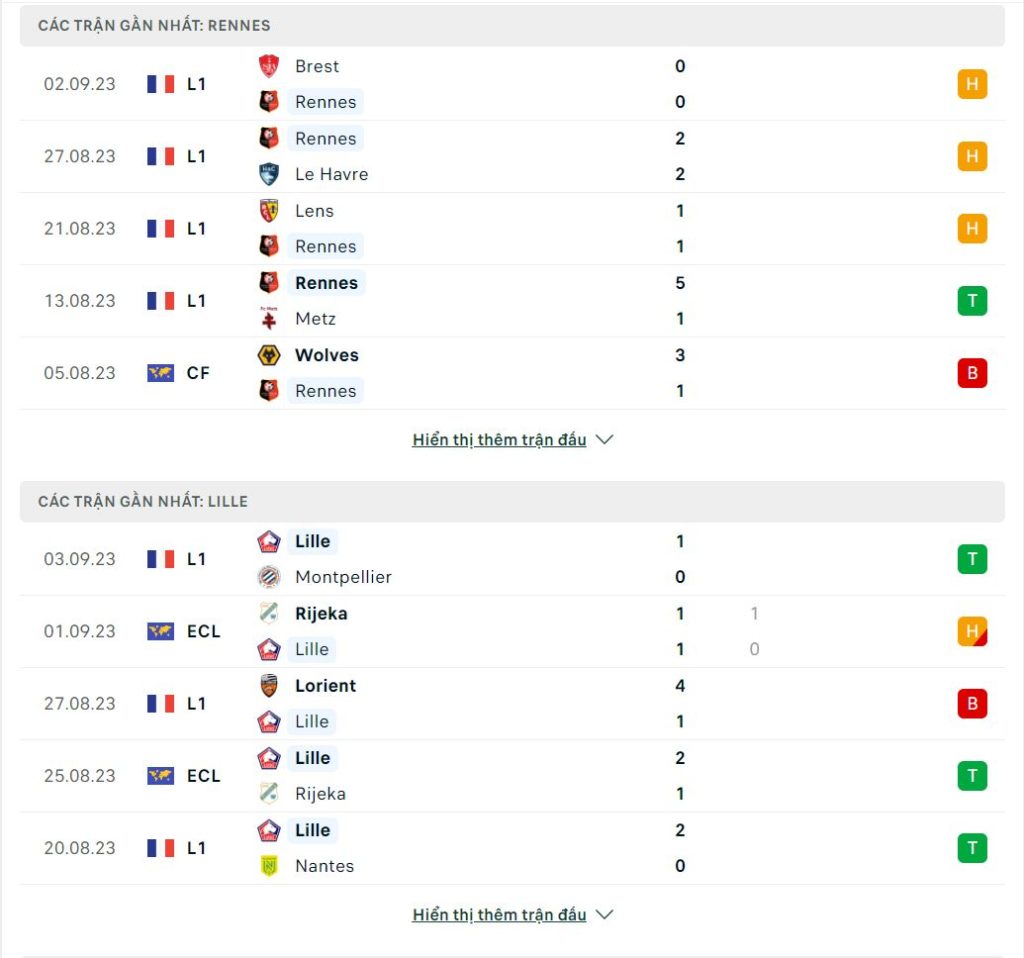1024x958 pixels.
Task: Click green T badge for Rennes vs Metz
Action: (x=972, y=300)
